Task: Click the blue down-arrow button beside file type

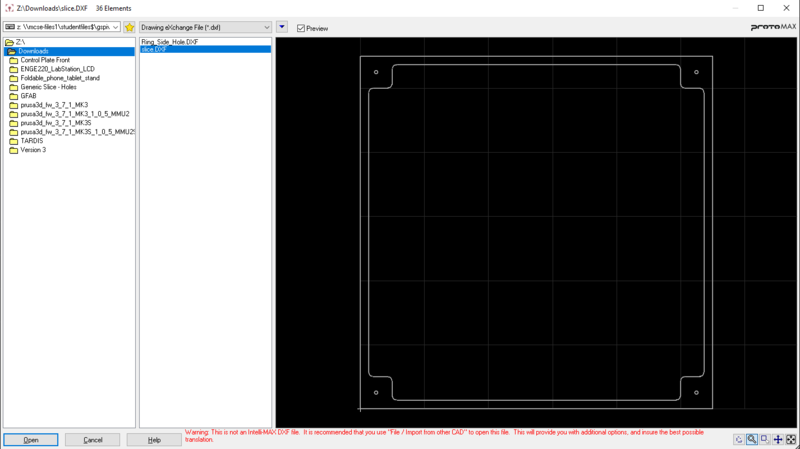Action: (x=282, y=27)
